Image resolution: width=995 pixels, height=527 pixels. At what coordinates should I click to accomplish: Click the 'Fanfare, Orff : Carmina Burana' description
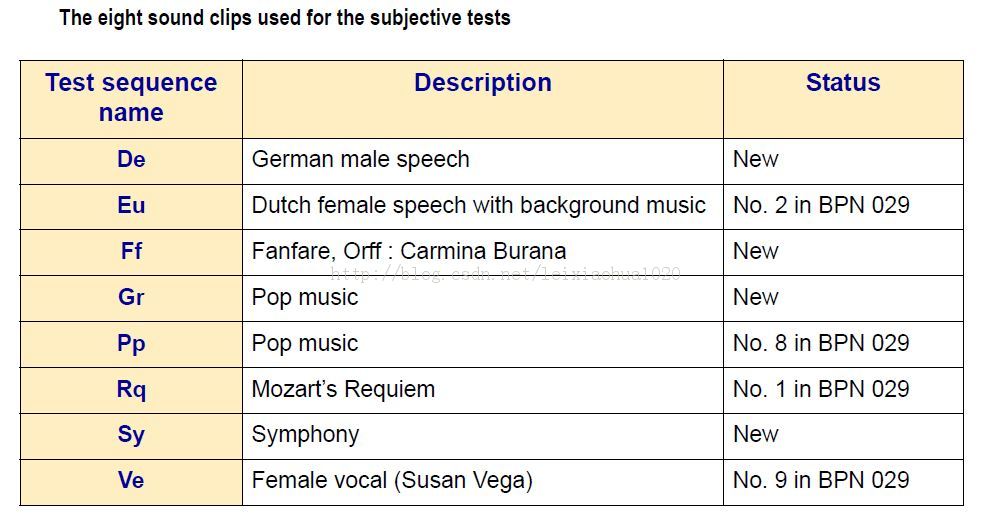coord(408,251)
